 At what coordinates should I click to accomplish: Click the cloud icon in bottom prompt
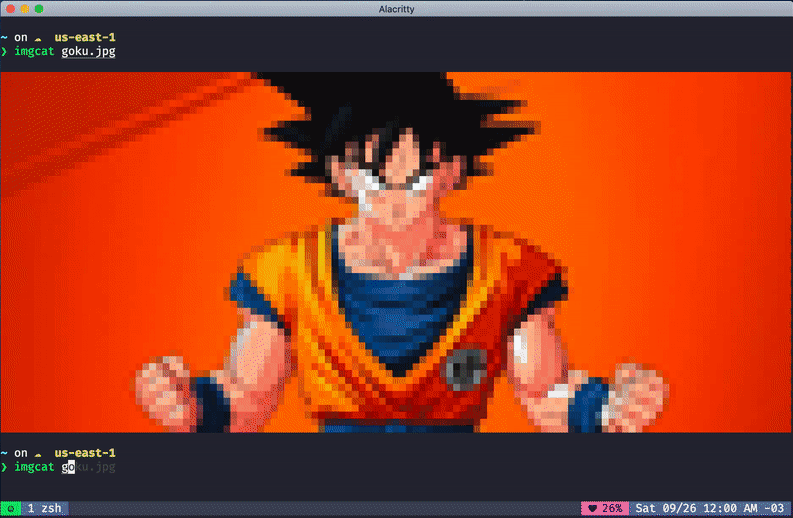coord(38,454)
